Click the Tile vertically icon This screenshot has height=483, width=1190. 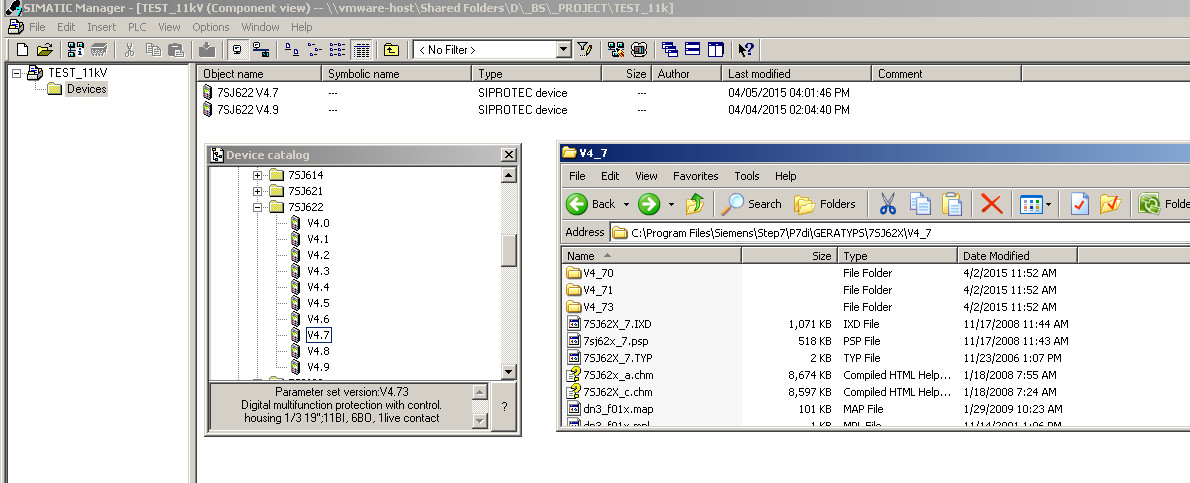pos(716,50)
